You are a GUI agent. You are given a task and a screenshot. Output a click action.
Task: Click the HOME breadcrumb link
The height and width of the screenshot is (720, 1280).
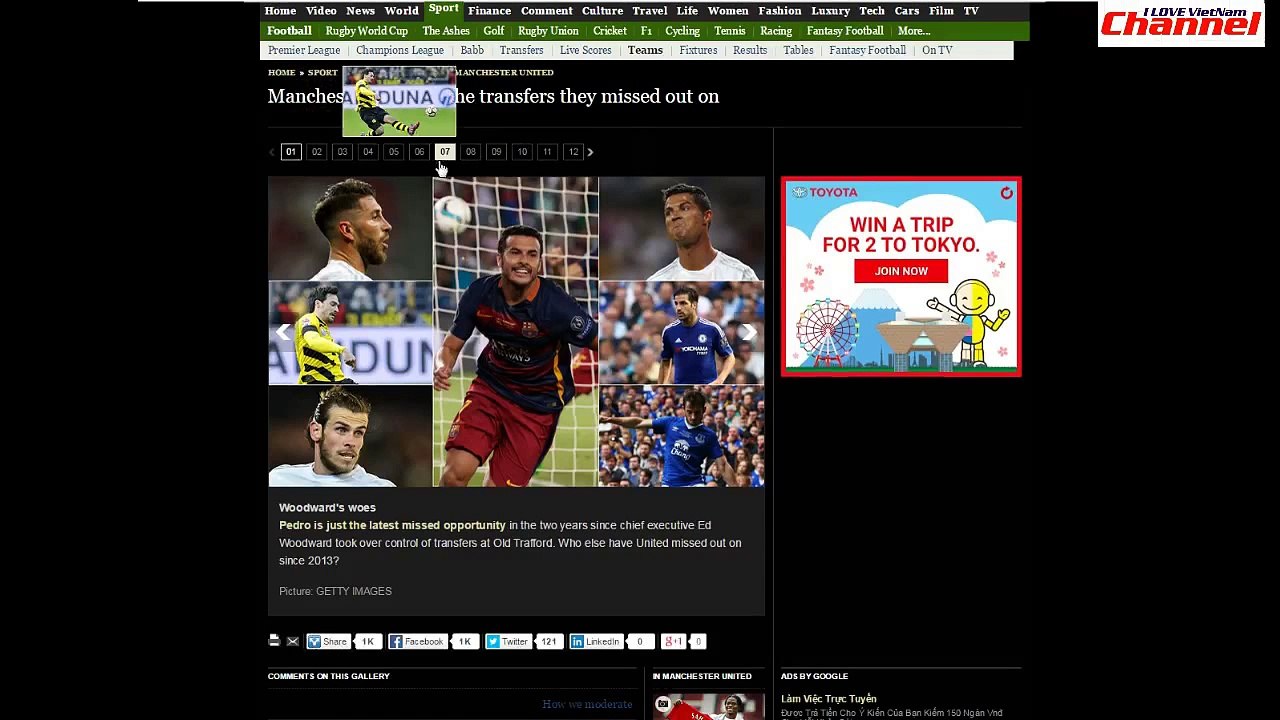[281, 73]
